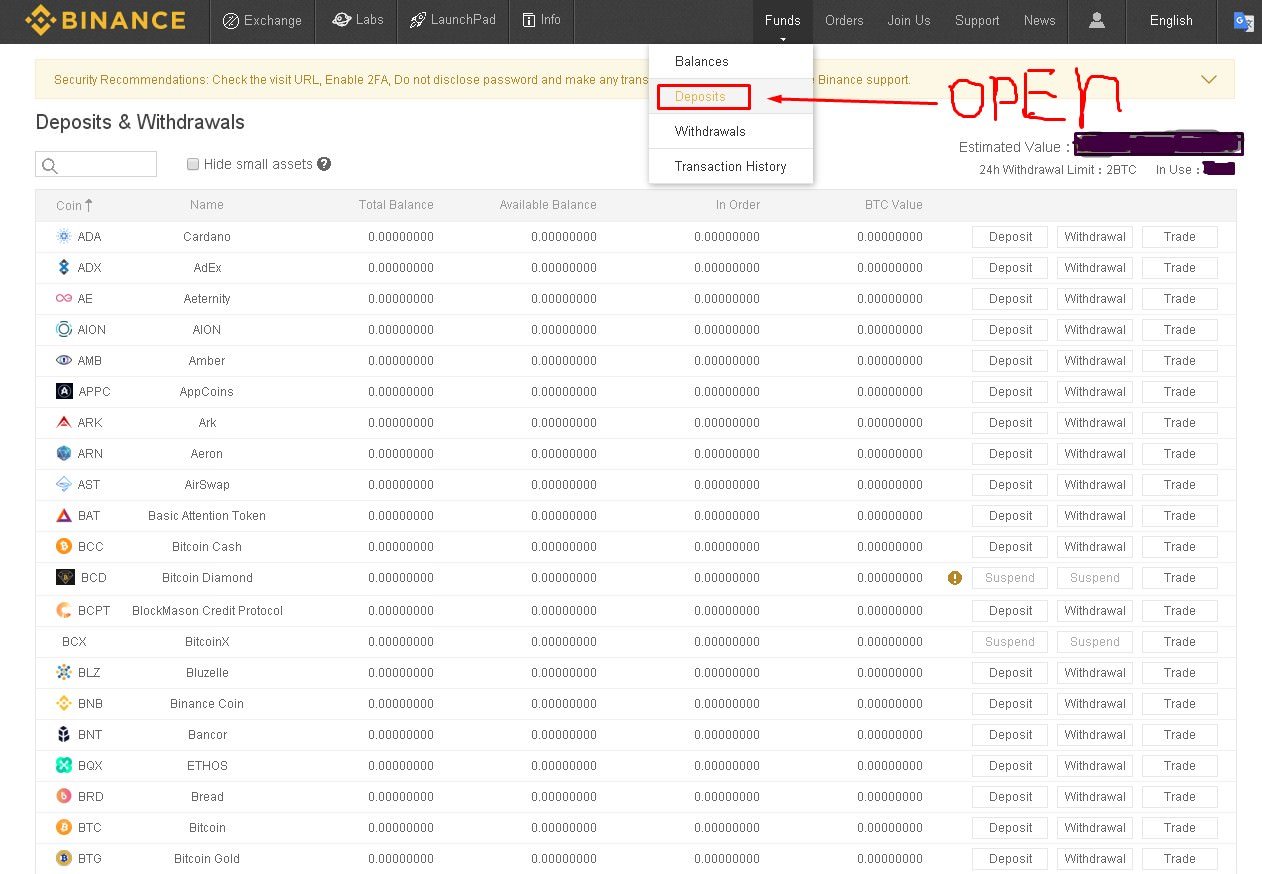This screenshot has width=1262, height=874.
Task: Click Withdrawal button for BNB
Action: tap(1095, 704)
